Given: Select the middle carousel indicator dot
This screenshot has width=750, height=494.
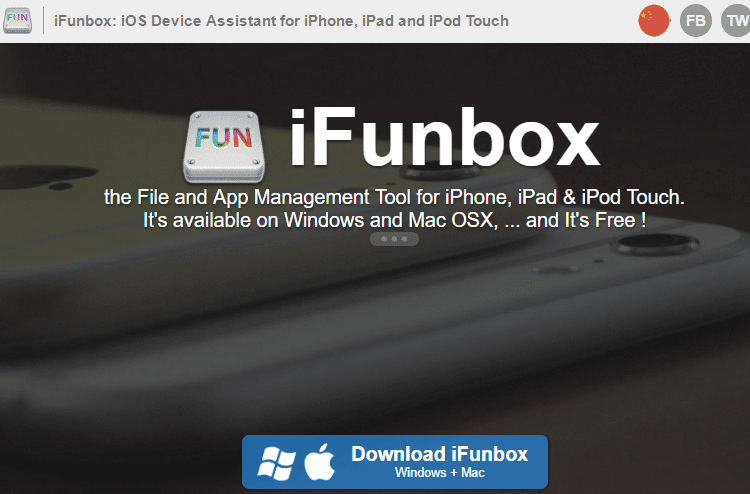Looking at the screenshot, I should (394, 239).
